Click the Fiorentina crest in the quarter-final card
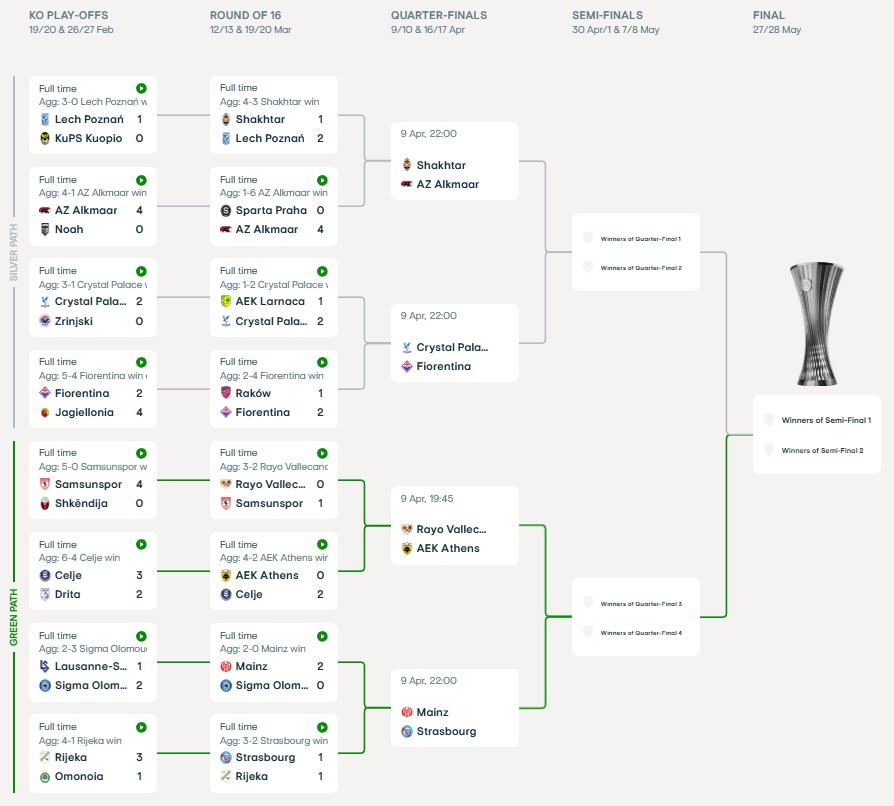Screen dimensions: 894x806 click(x=406, y=366)
